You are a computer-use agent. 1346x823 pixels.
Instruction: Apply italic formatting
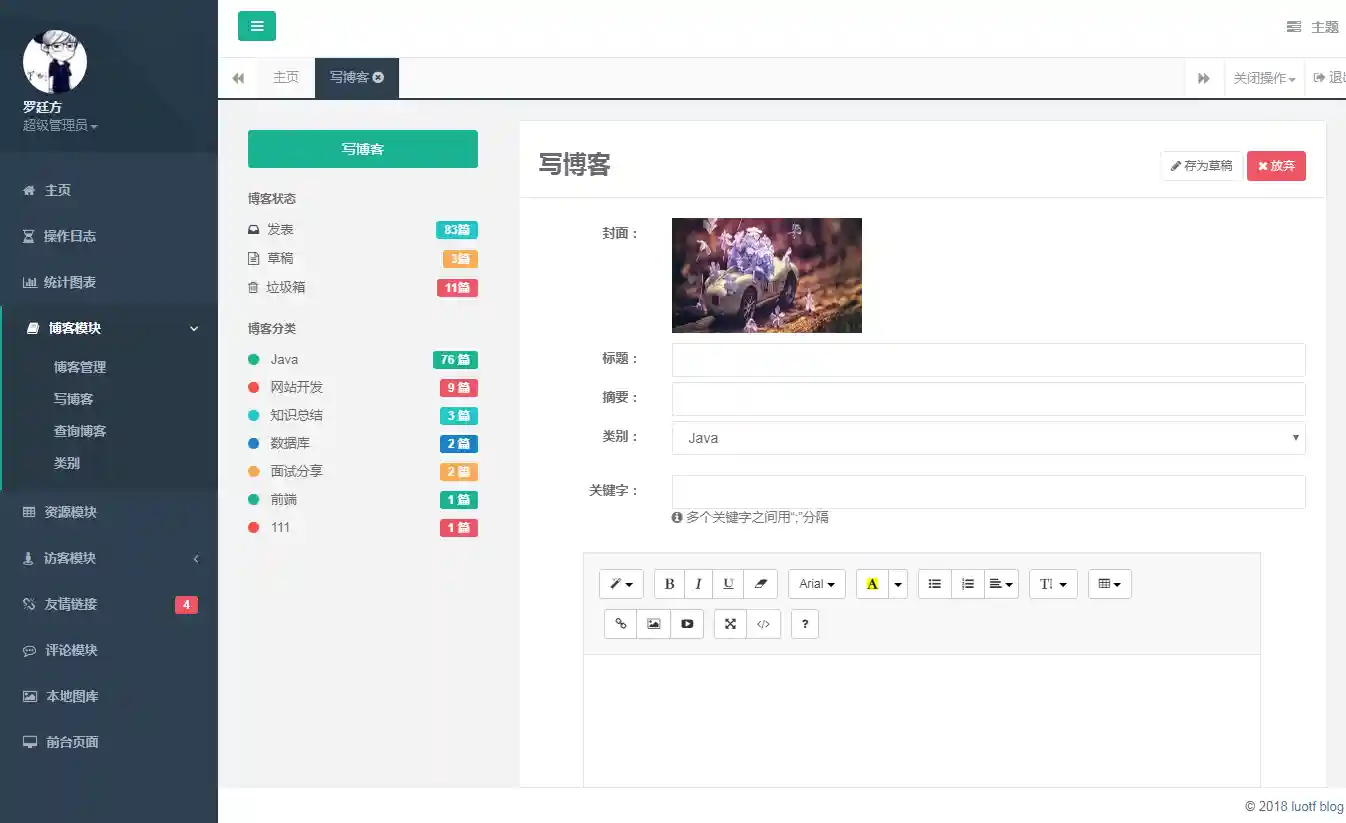[698, 583]
